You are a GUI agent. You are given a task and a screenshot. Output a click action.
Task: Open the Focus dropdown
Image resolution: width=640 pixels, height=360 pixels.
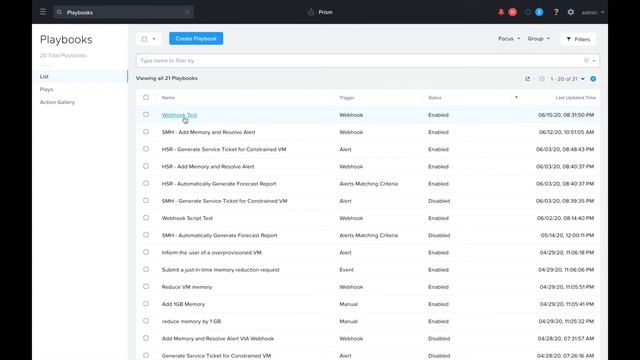pyautogui.click(x=509, y=39)
